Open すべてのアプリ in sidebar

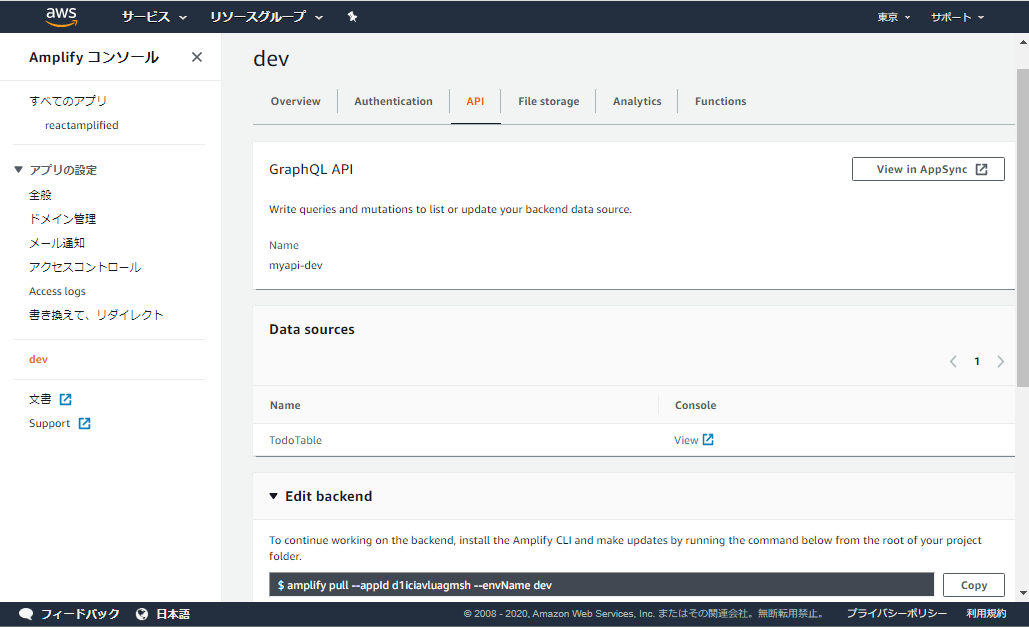(68, 100)
